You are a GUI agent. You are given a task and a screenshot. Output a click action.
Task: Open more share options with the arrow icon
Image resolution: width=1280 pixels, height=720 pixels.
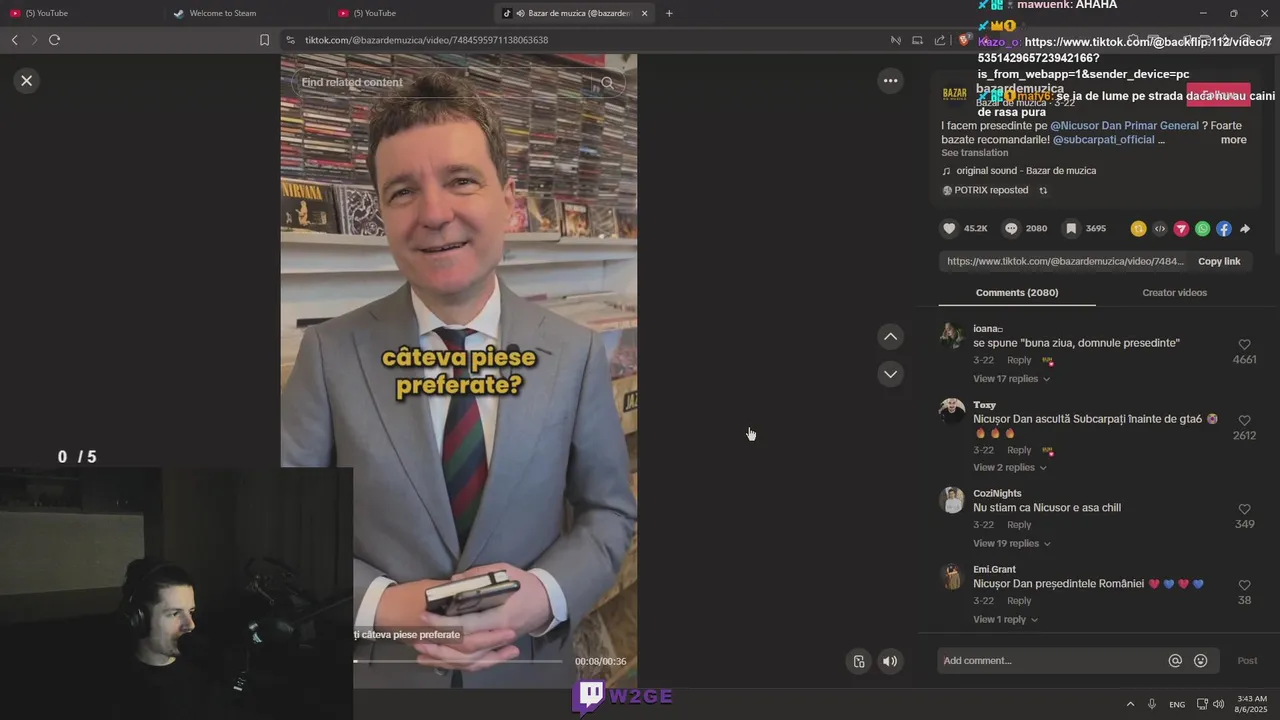[x=1245, y=229]
